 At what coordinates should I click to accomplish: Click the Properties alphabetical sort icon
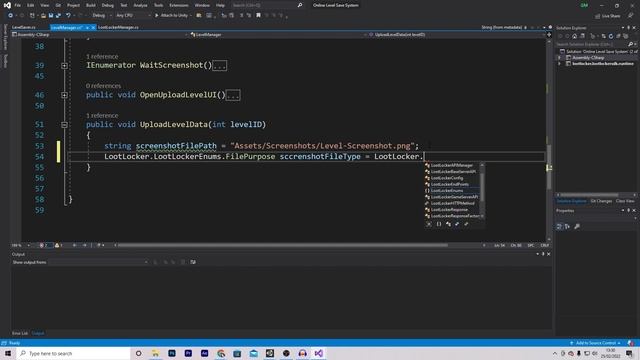click(x=568, y=227)
